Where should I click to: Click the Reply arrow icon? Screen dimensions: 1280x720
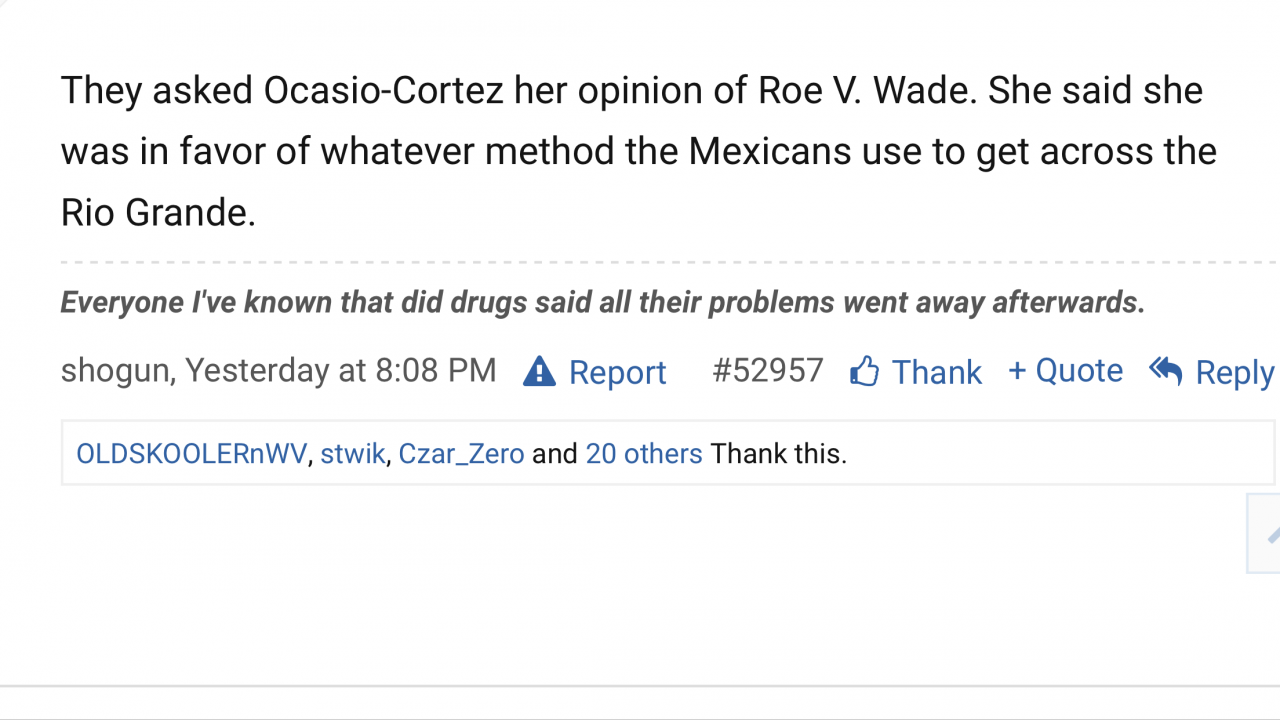coord(1166,371)
